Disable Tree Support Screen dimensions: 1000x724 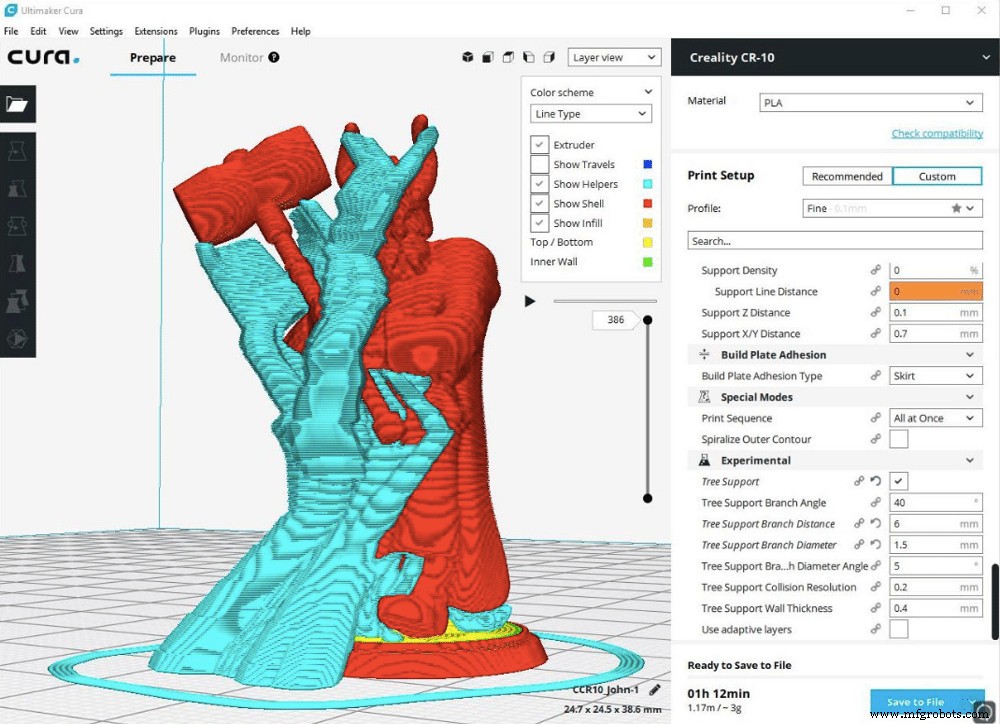(897, 481)
